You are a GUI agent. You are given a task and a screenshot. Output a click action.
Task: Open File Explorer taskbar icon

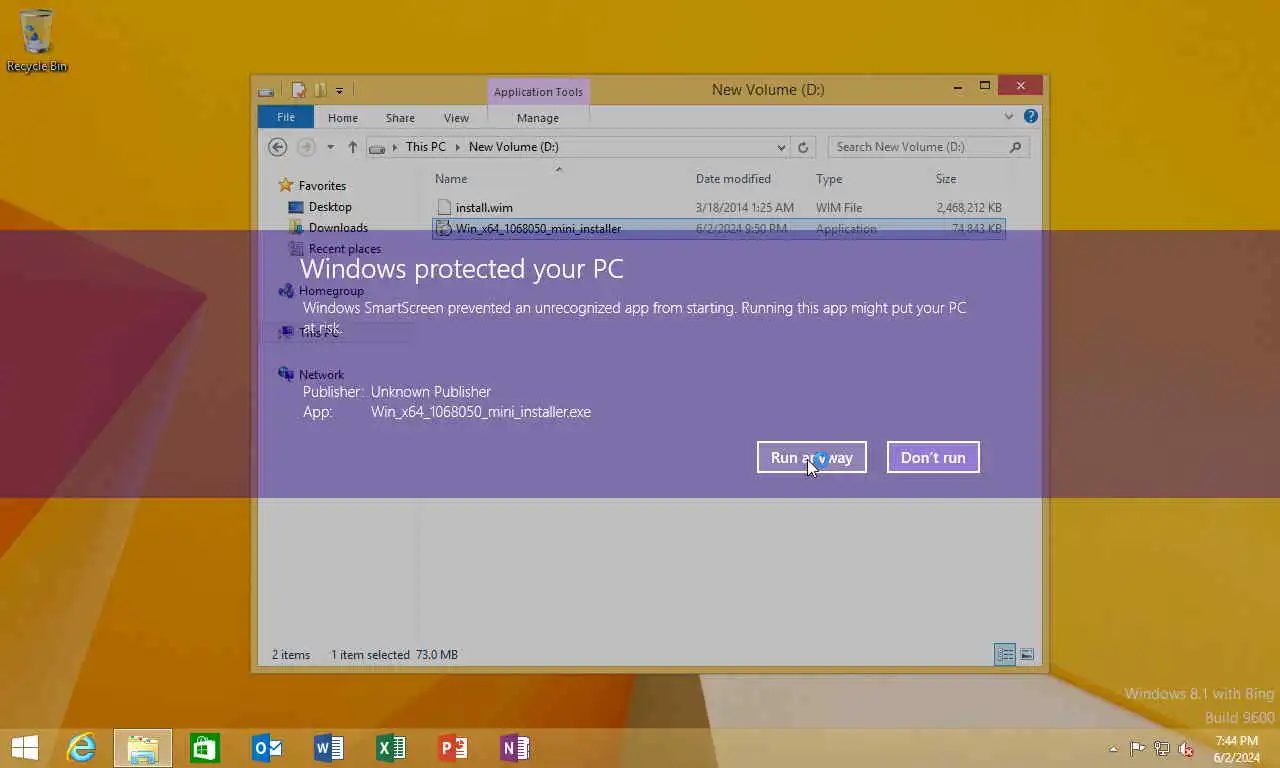[x=143, y=748]
